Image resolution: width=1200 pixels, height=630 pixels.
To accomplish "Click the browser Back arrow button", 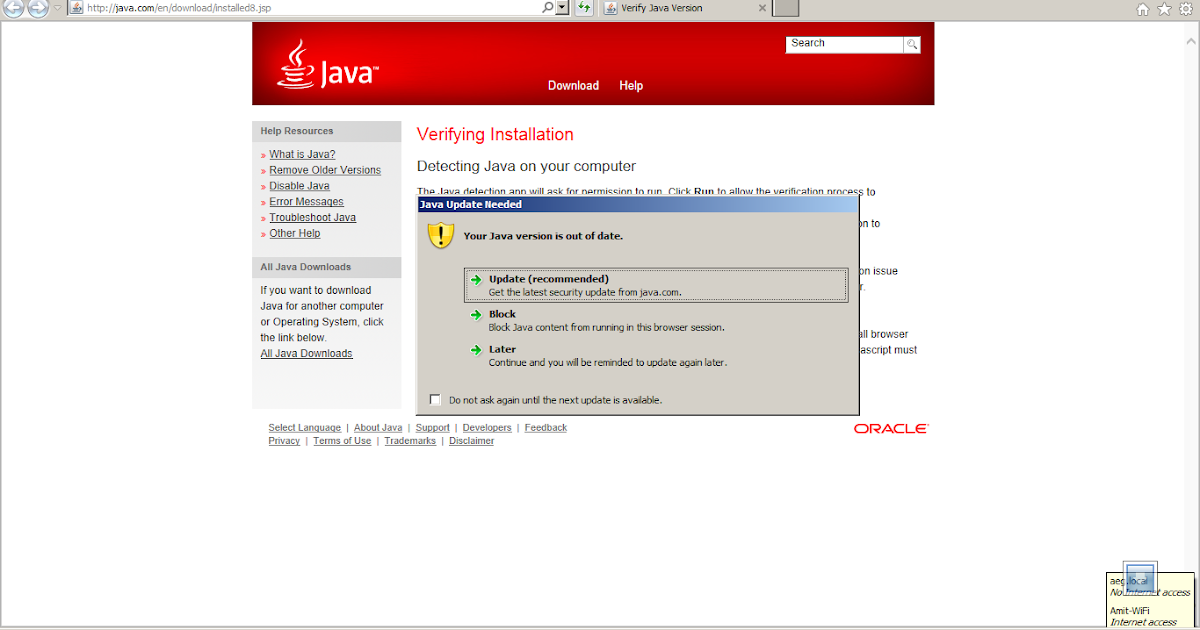I will pos(14,8).
